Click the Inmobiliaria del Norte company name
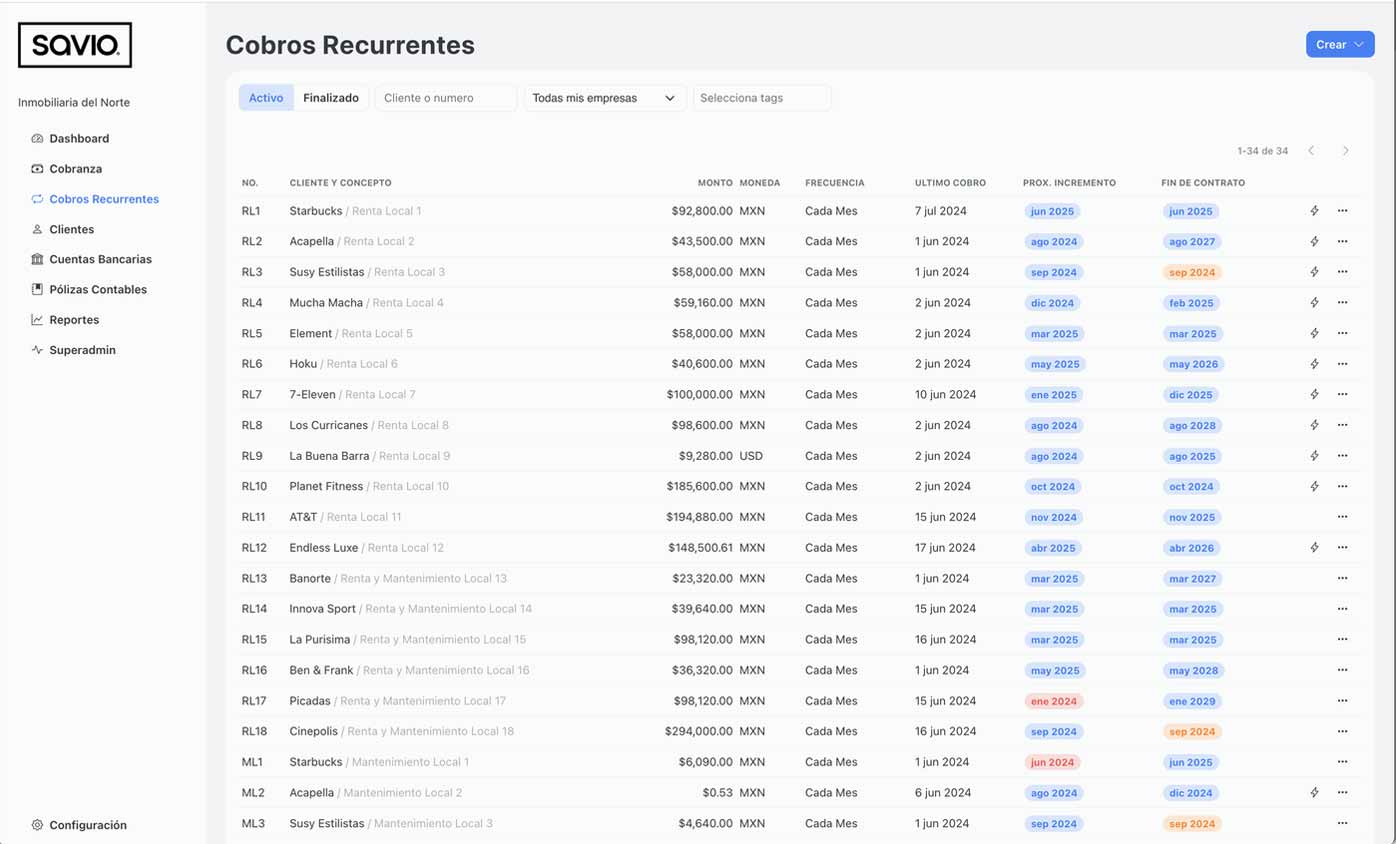Screen dimensions: 1396x844 (74, 103)
